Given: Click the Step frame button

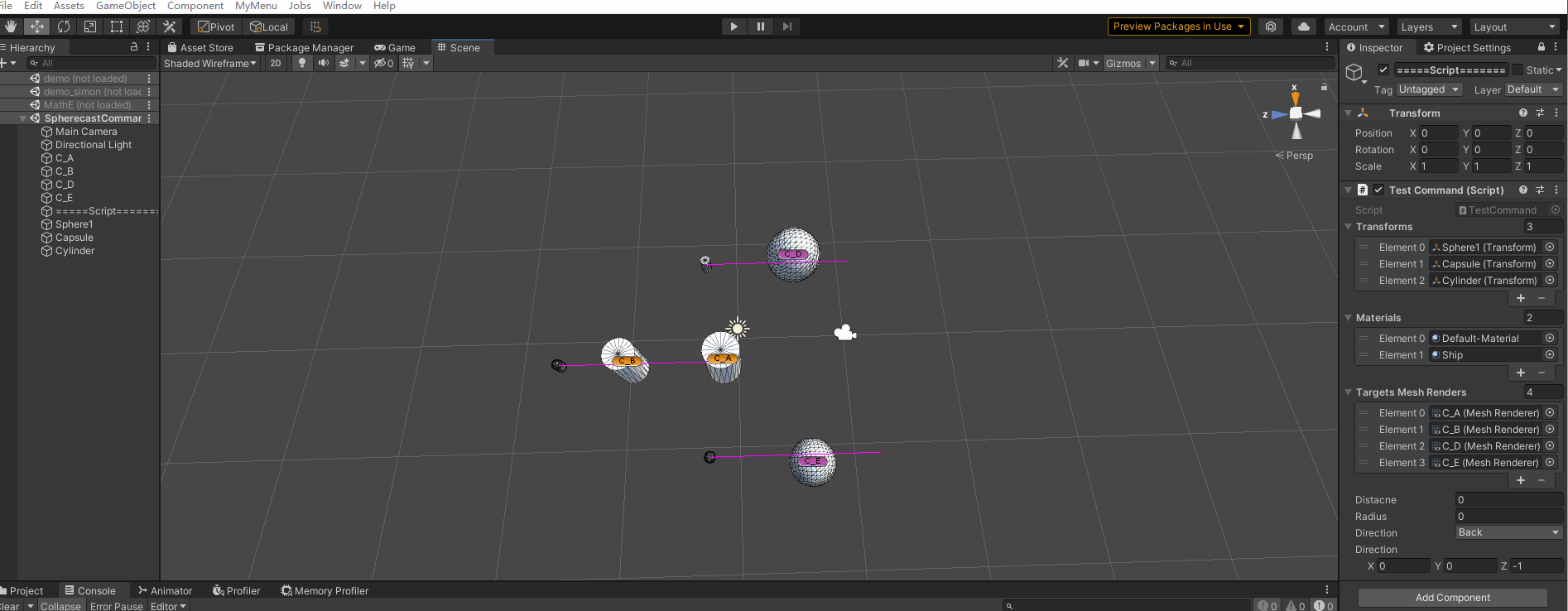Looking at the screenshot, I should (786, 26).
